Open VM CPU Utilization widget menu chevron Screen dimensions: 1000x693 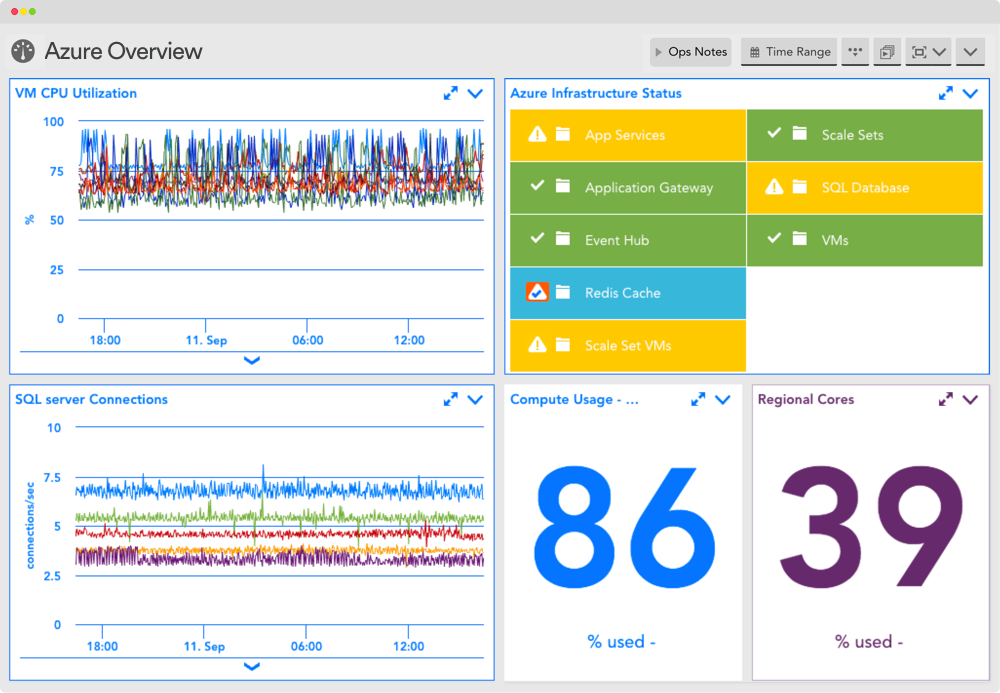click(475, 94)
